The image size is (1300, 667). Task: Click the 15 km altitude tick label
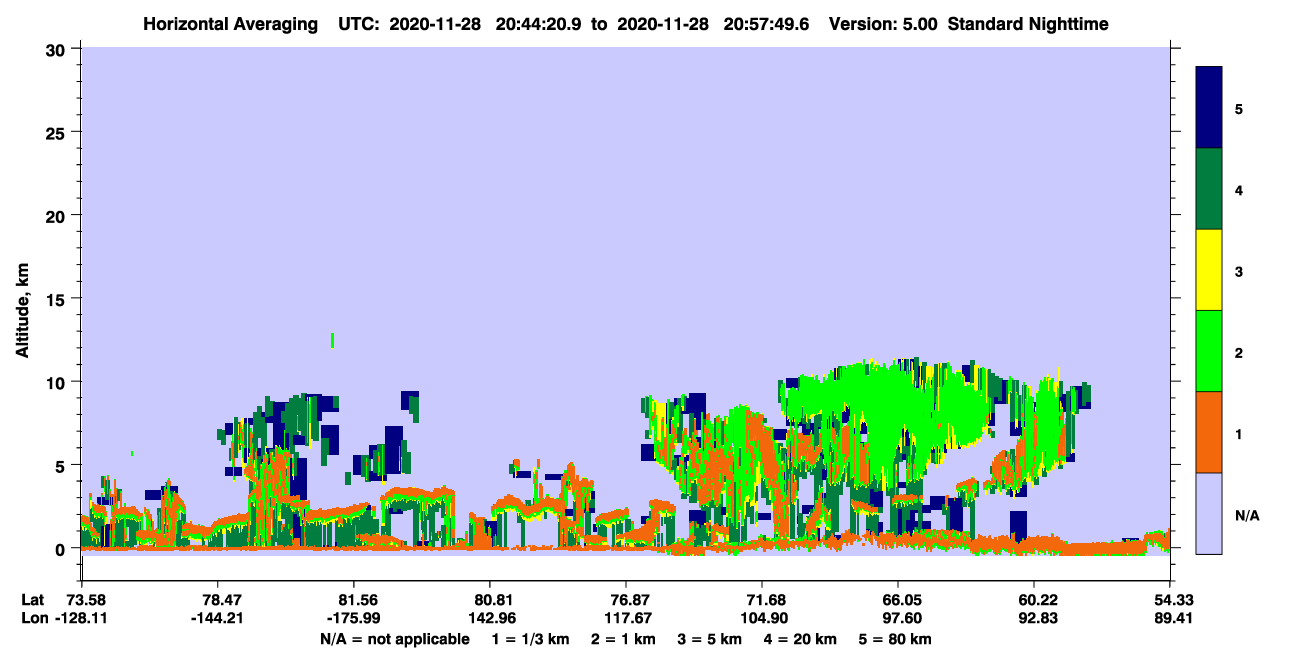(58, 298)
